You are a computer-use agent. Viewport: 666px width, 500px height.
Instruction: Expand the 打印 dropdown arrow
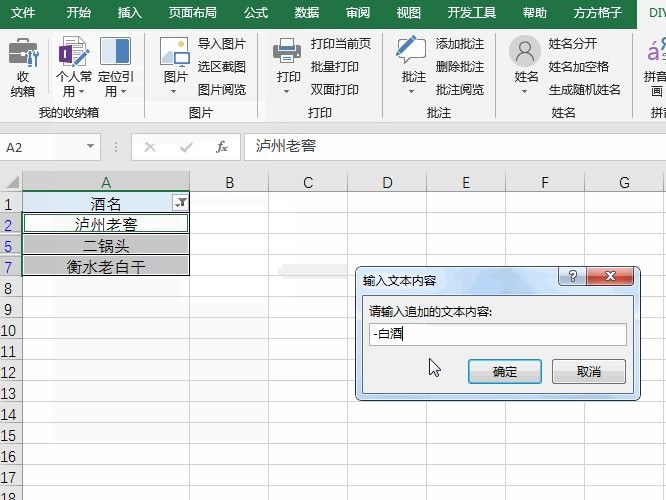click(x=286, y=91)
